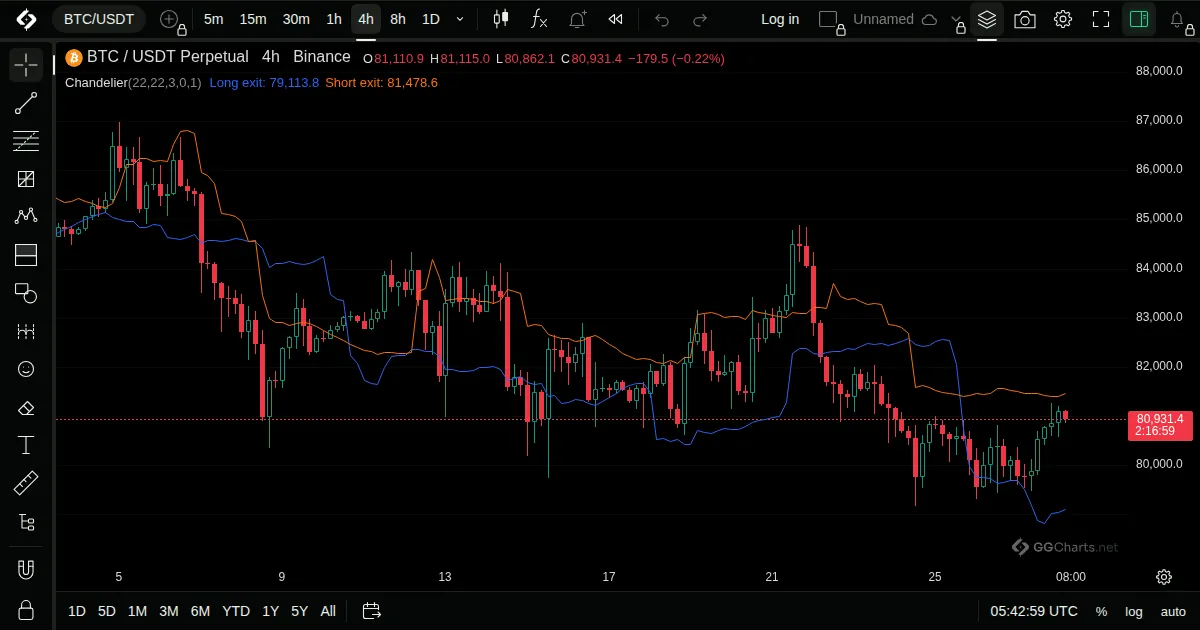Open the chart layout selector square
The width and height of the screenshot is (1200, 630).
click(x=829, y=19)
